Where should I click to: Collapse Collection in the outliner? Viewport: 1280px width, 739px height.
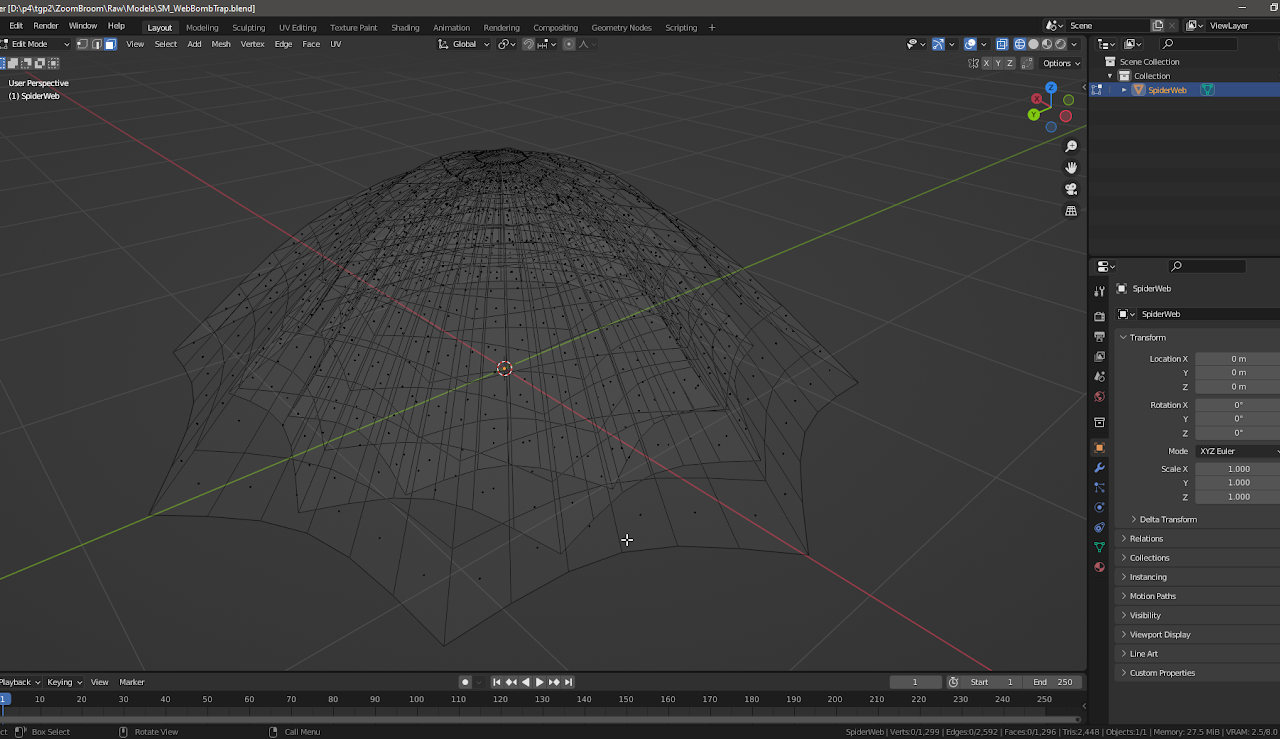(1110, 76)
